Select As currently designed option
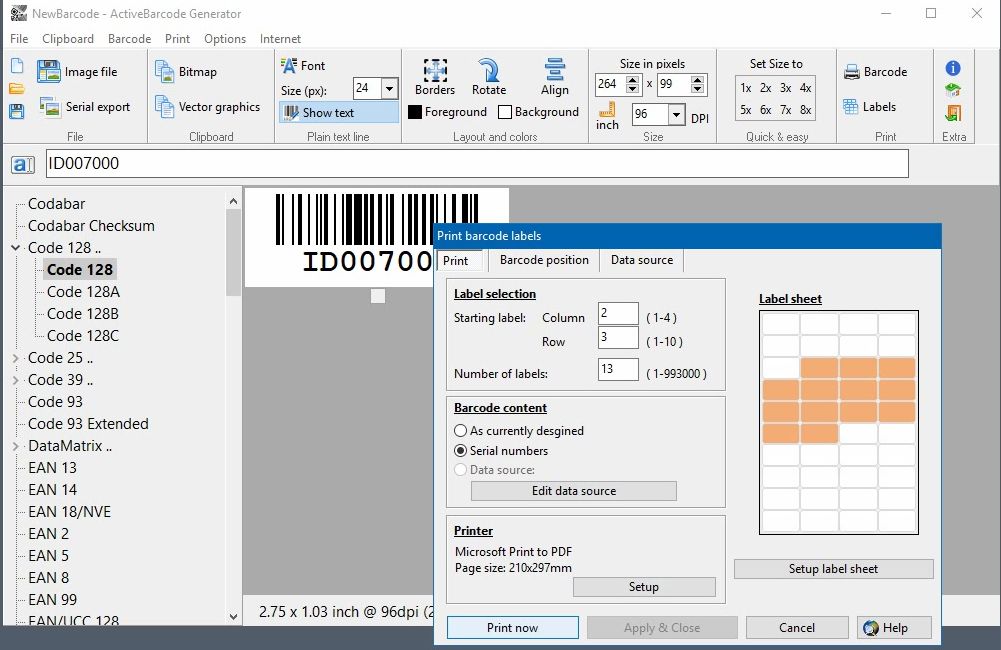 (519, 431)
